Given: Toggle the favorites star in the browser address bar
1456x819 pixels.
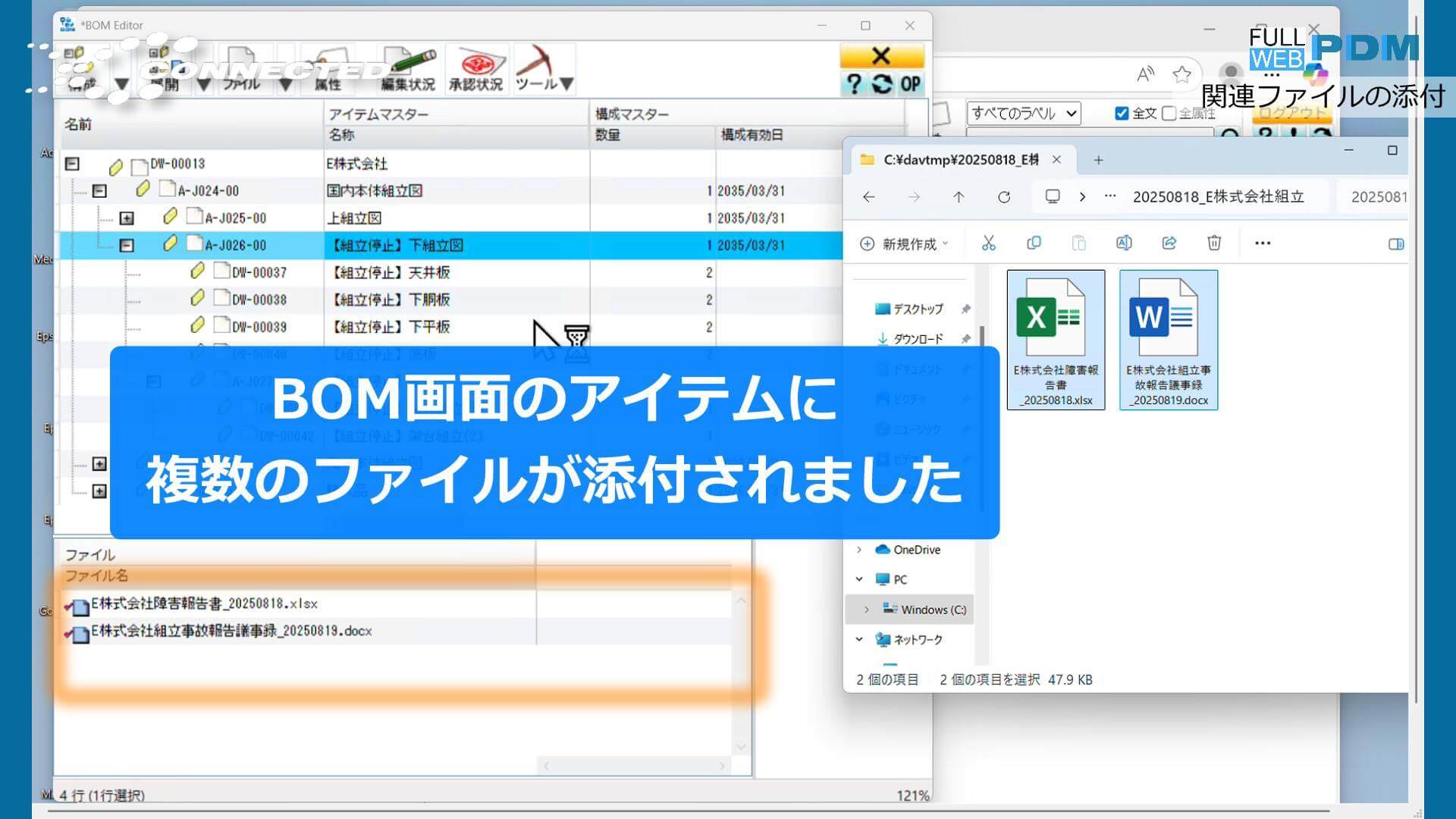Looking at the screenshot, I should [1181, 74].
